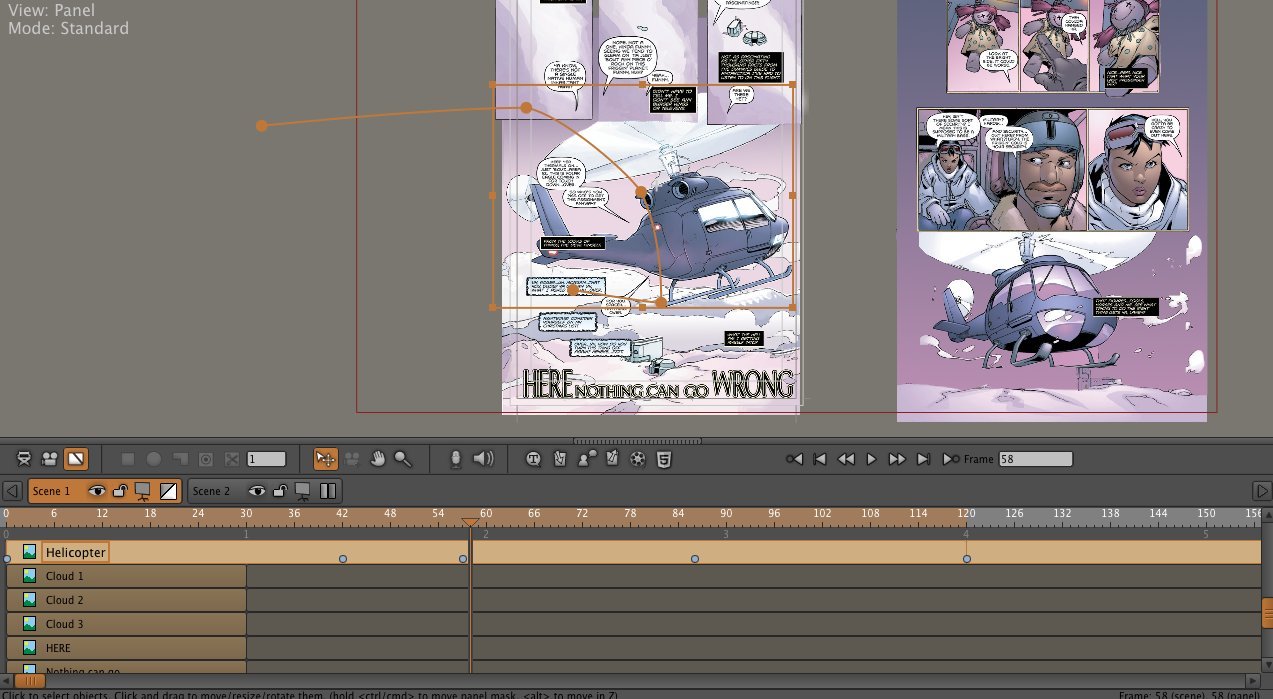Viewport: 1273px width, 699px height.
Task: Activate the Hand pan tool
Action: click(x=378, y=458)
